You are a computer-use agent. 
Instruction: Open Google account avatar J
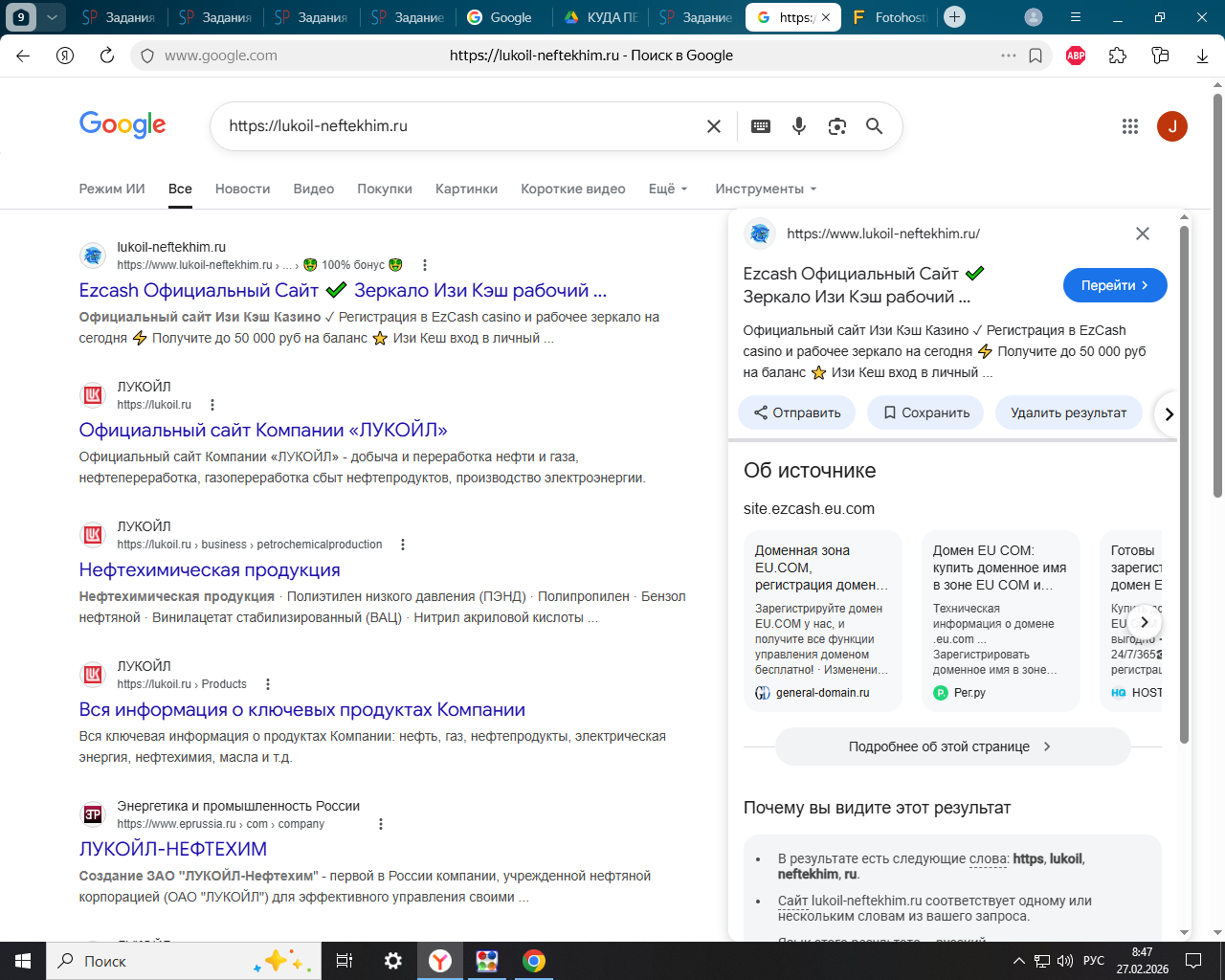pyautogui.click(x=1172, y=126)
